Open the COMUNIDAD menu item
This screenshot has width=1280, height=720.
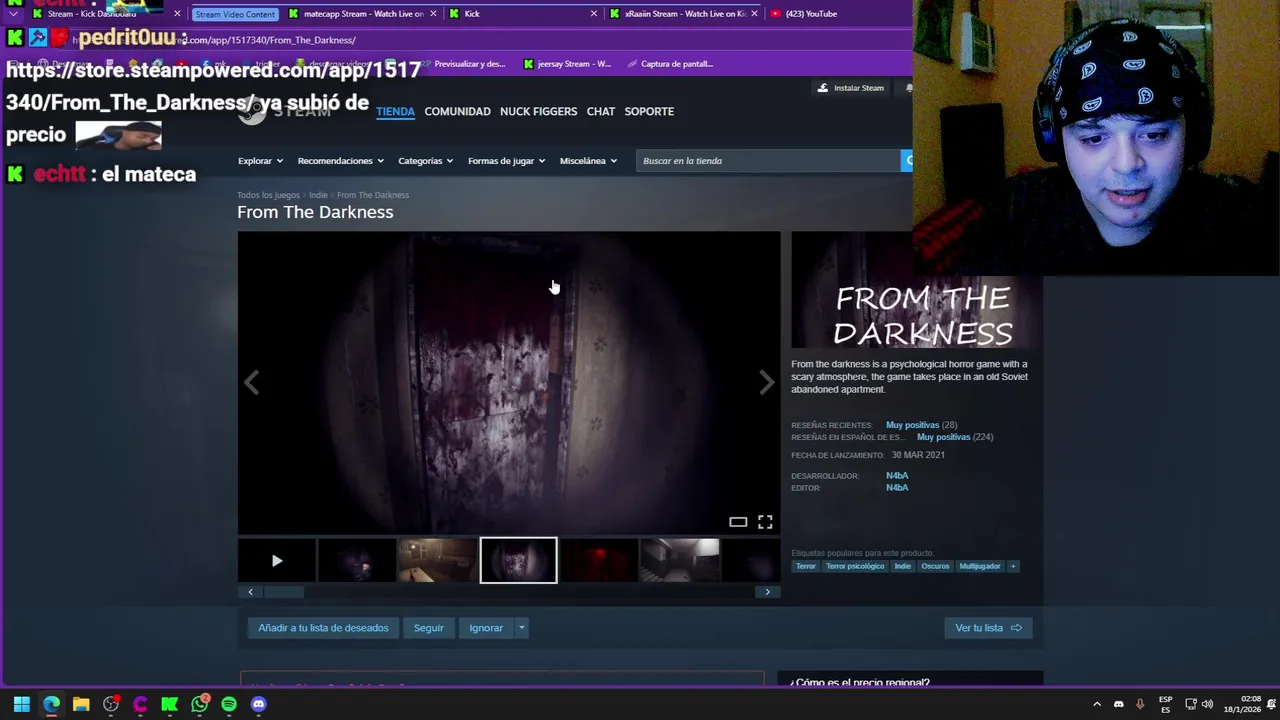click(x=457, y=111)
